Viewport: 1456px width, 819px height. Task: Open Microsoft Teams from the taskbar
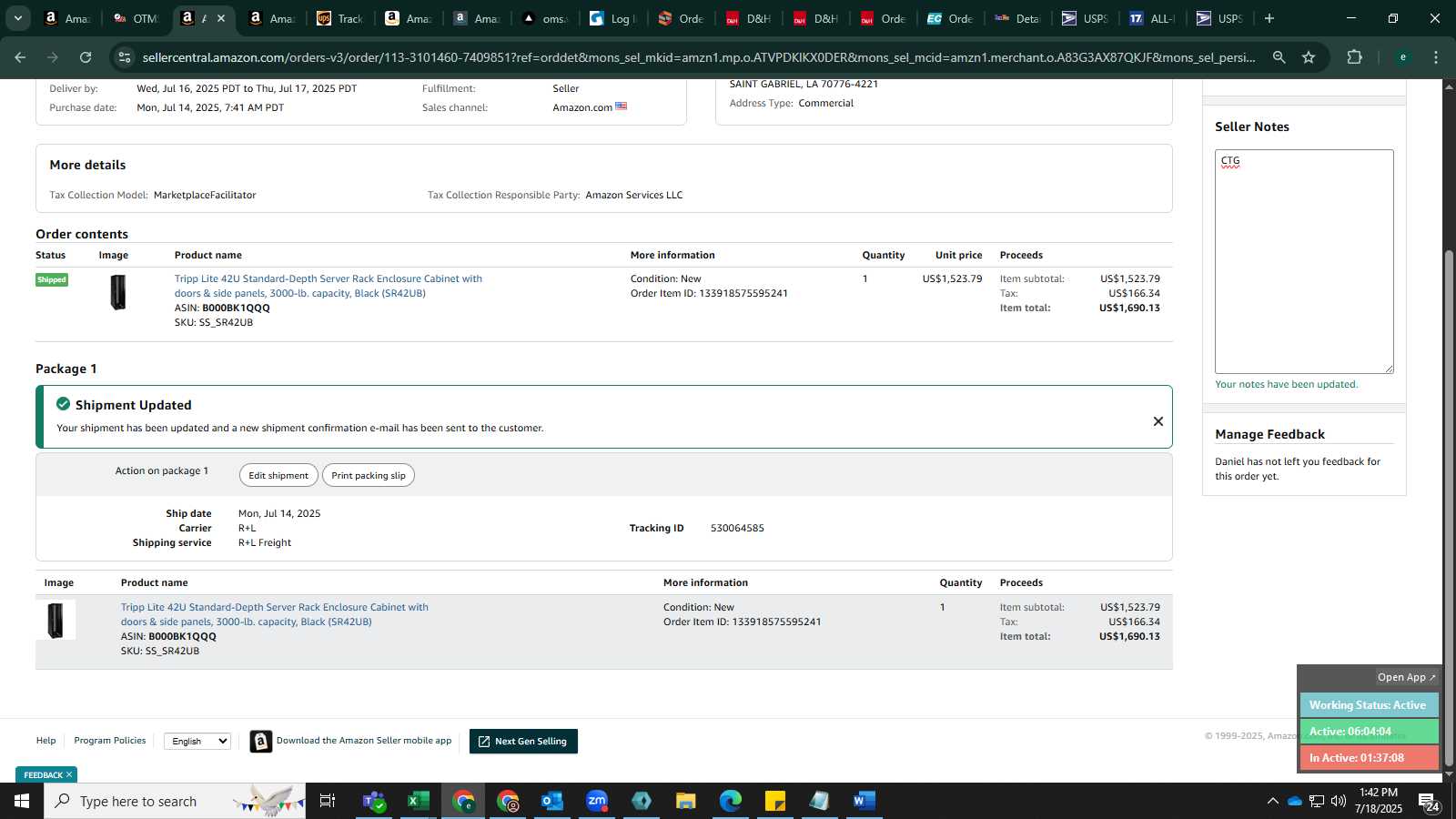374,801
